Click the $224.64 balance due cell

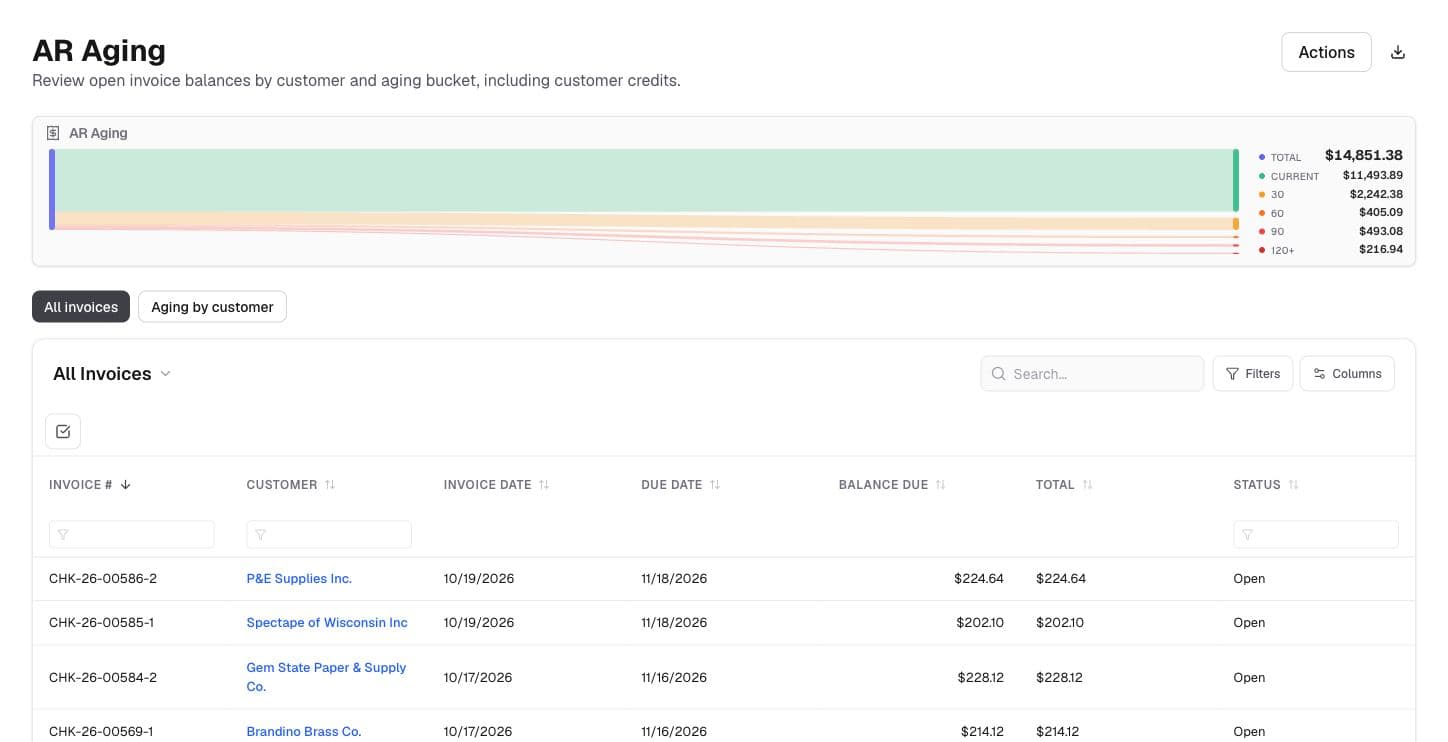pos(979,579)
